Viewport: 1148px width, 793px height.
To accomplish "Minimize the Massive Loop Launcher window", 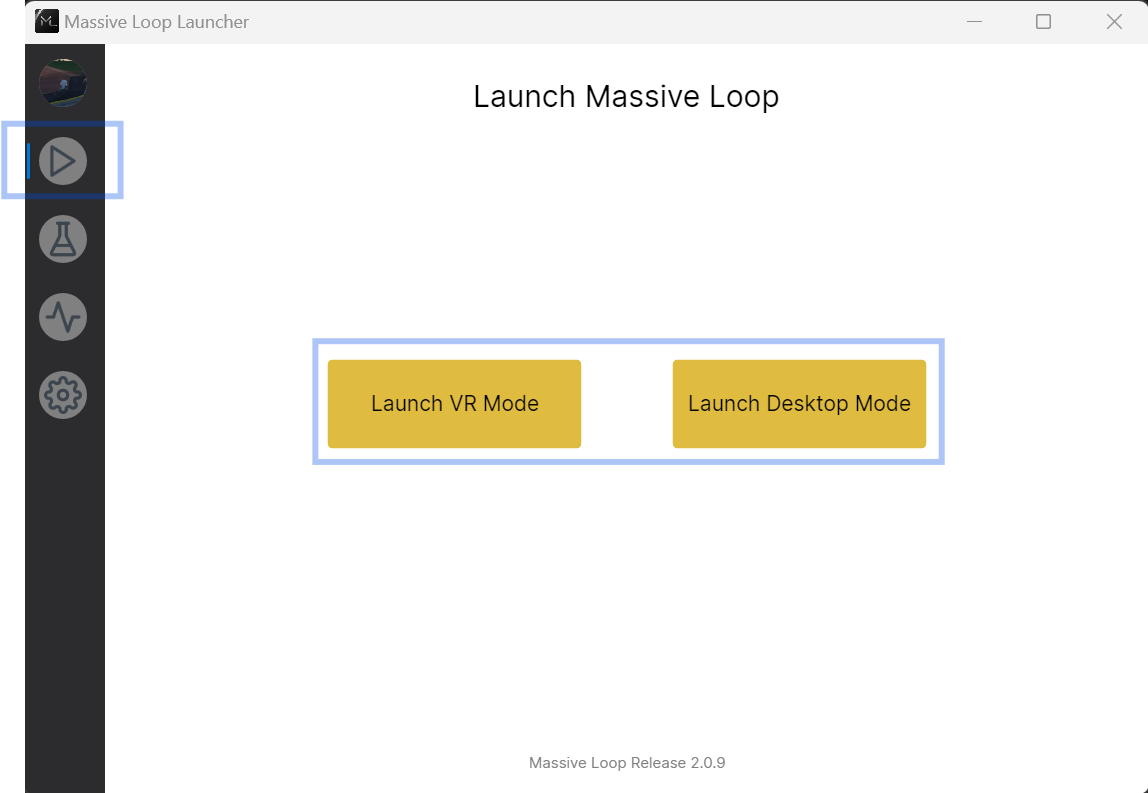I will point(974,22).
